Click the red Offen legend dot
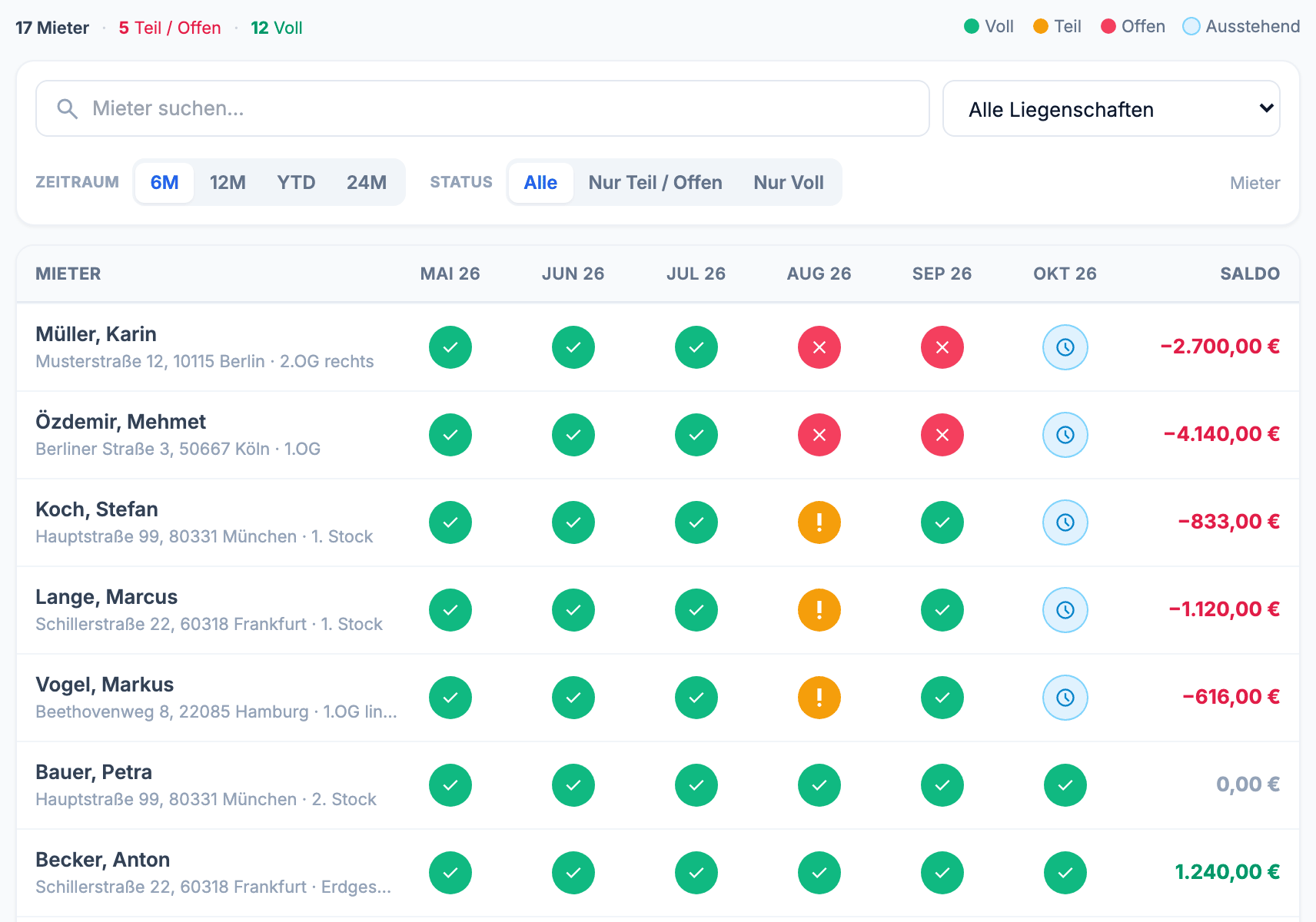 coord(1108,27)
